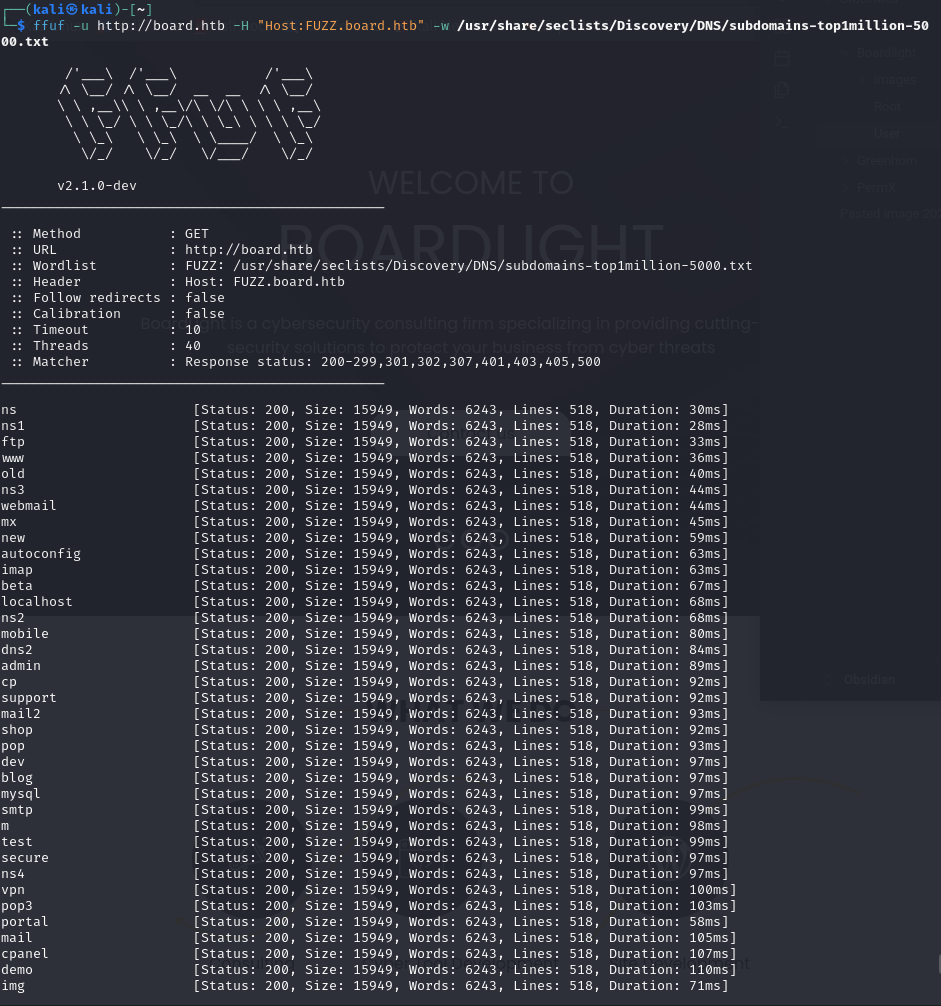The image size is (941, 1006).
Task: Click the 'mobile' result row name
Action: [x=24, y=634]
